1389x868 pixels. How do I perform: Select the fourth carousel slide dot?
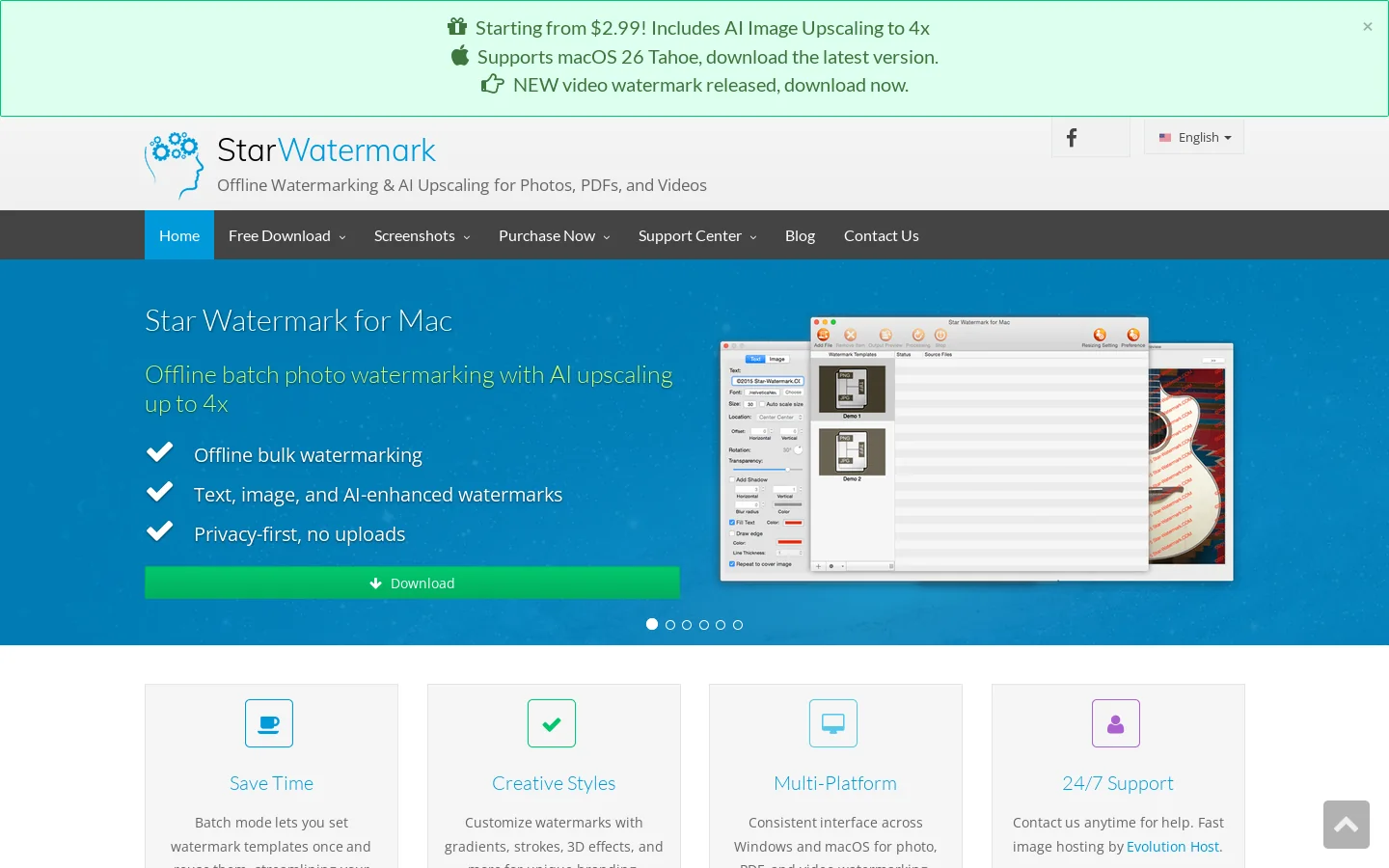pos(704,625)
